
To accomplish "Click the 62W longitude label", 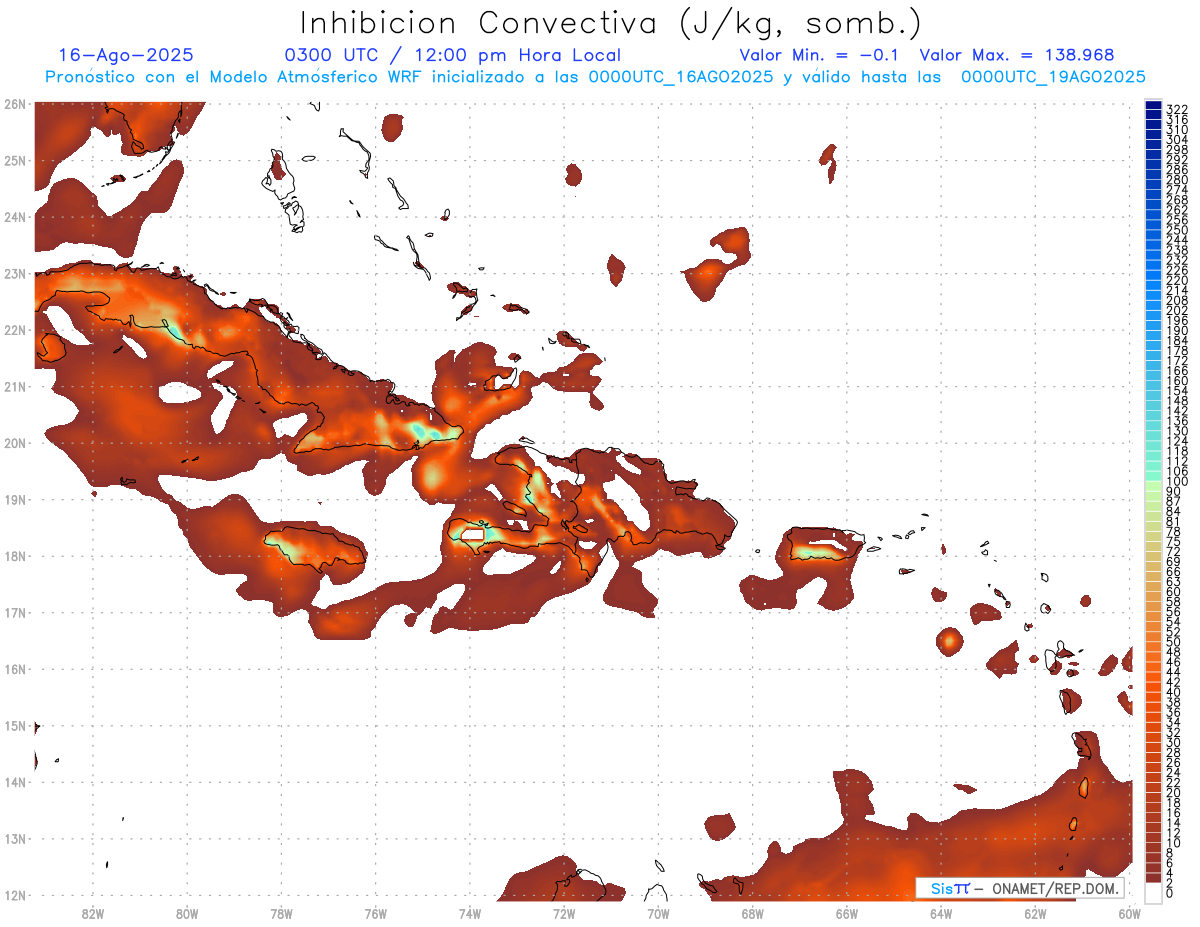I will tap(1035, 913).
